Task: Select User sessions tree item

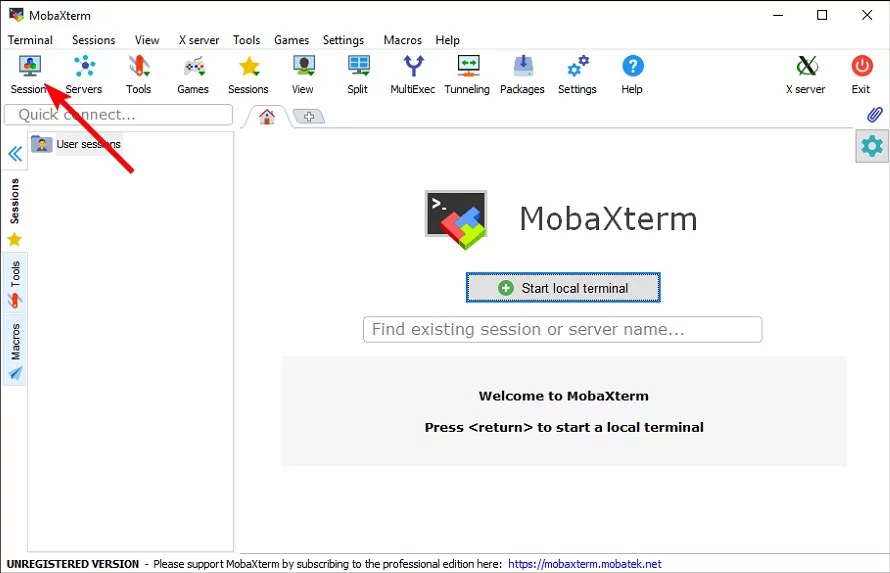Action: [x=76, y=144]
